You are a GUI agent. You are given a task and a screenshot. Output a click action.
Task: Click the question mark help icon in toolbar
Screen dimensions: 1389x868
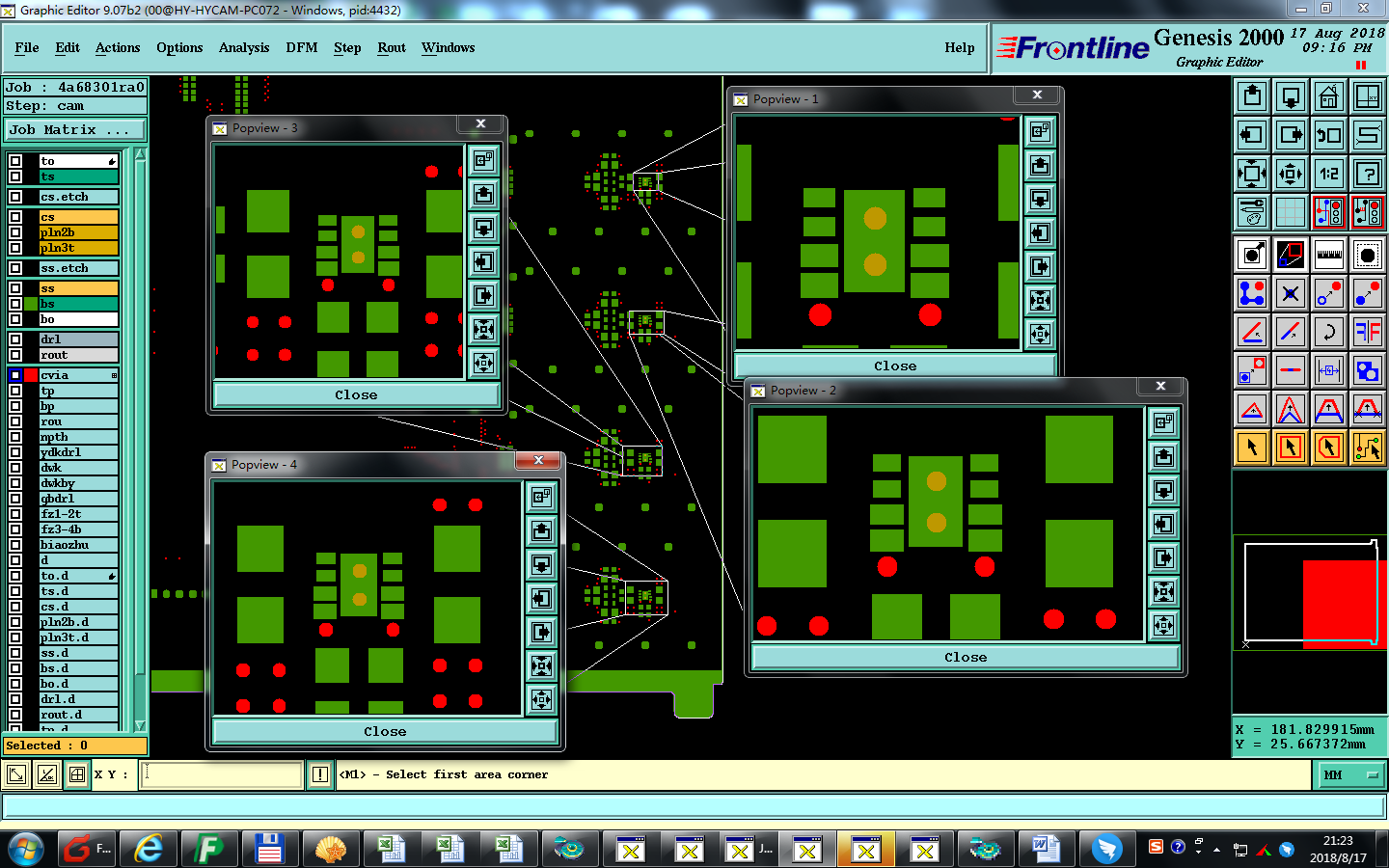click(1368, 174)
